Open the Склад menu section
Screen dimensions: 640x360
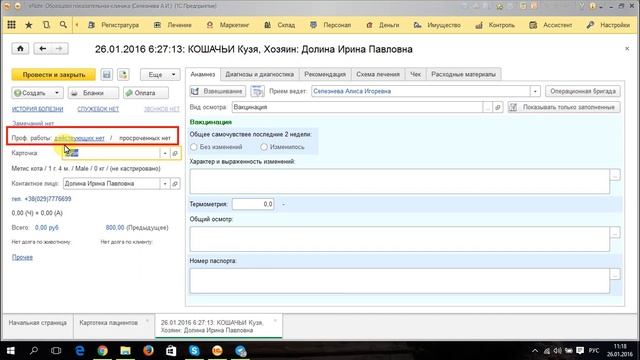click(x=280, y=25)
